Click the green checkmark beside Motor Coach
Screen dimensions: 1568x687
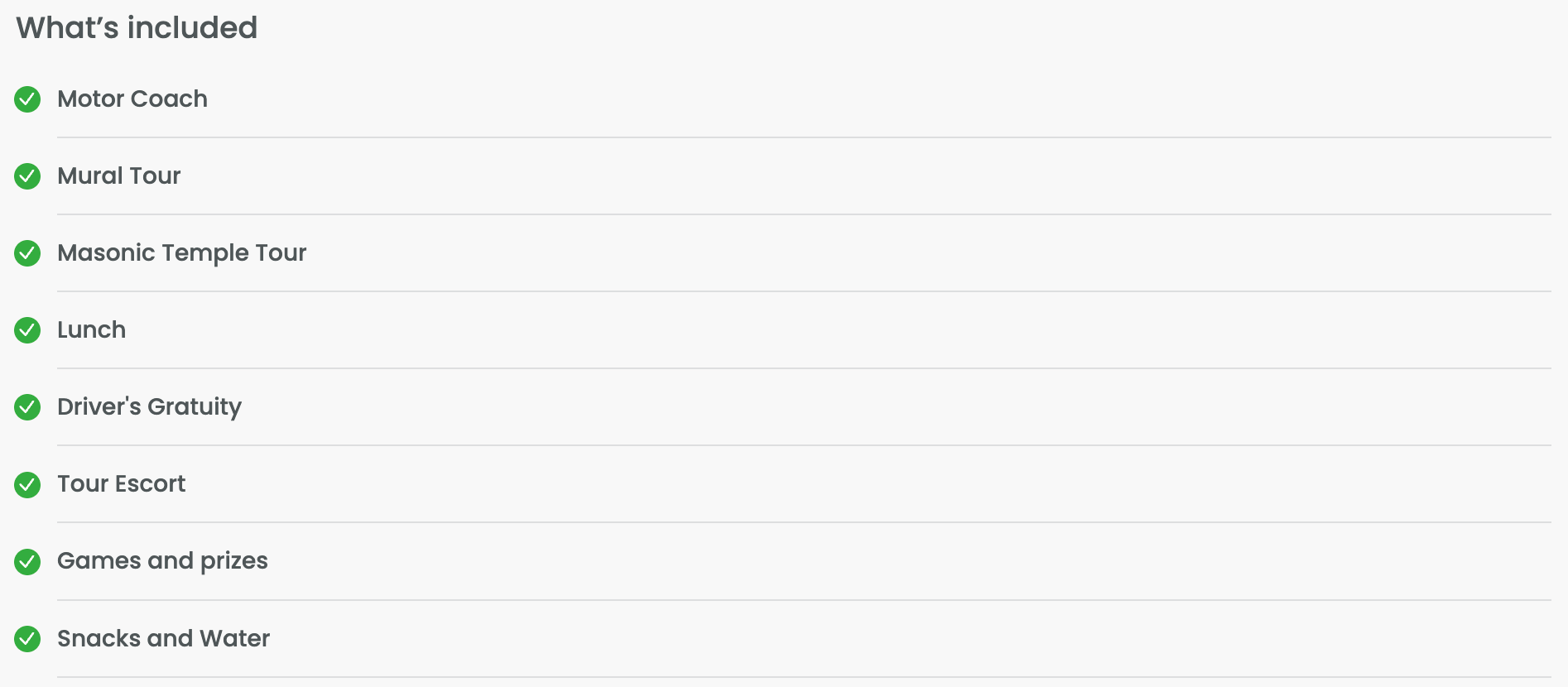point(27,99)
